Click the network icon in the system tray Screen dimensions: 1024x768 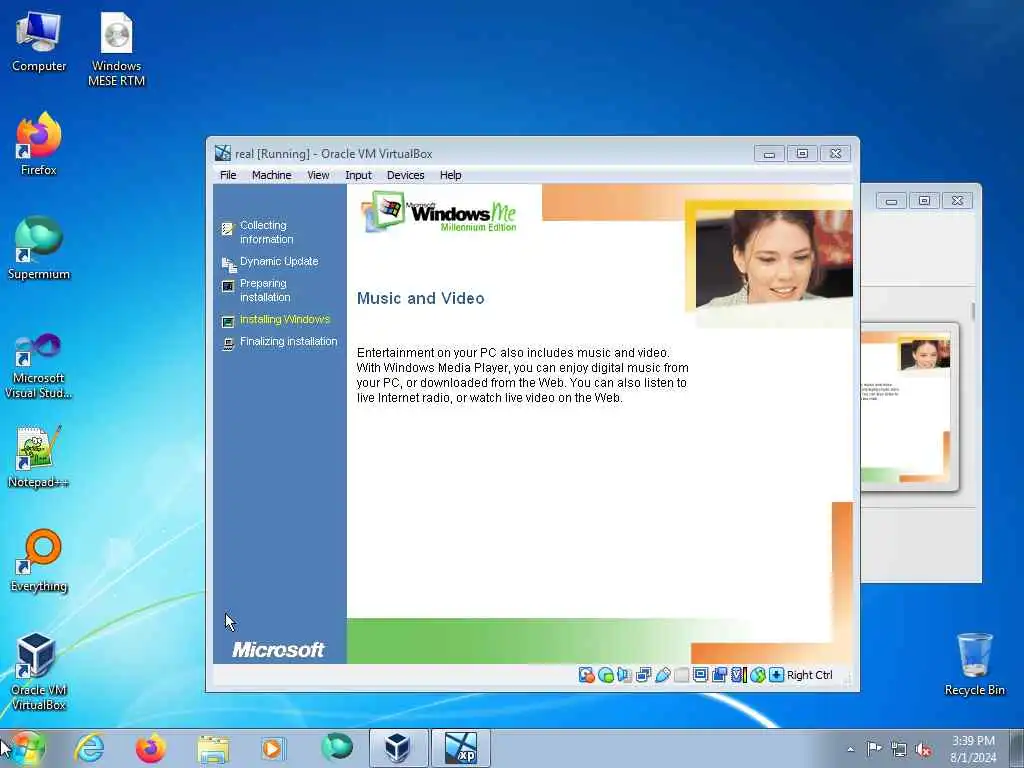[x=899, y=749]
